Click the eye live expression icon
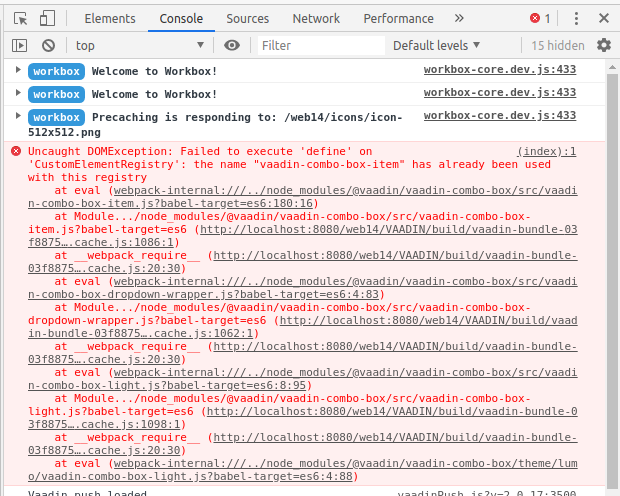This screenshot has width=620, height=496. click(x=232, y=45)
